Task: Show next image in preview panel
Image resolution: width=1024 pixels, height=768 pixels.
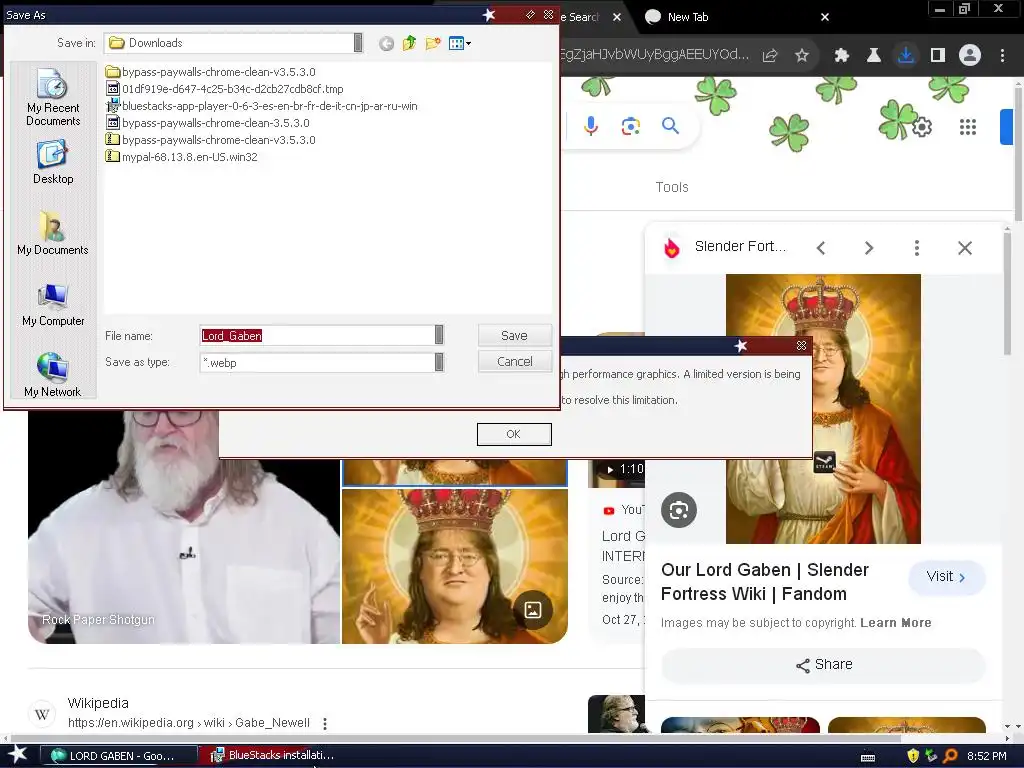Action: coord(869,248)
